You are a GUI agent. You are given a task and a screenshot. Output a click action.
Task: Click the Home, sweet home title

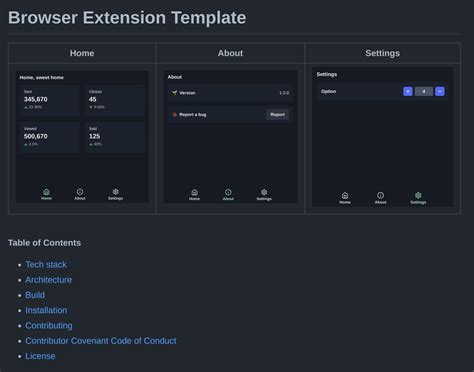coord(42,78)
